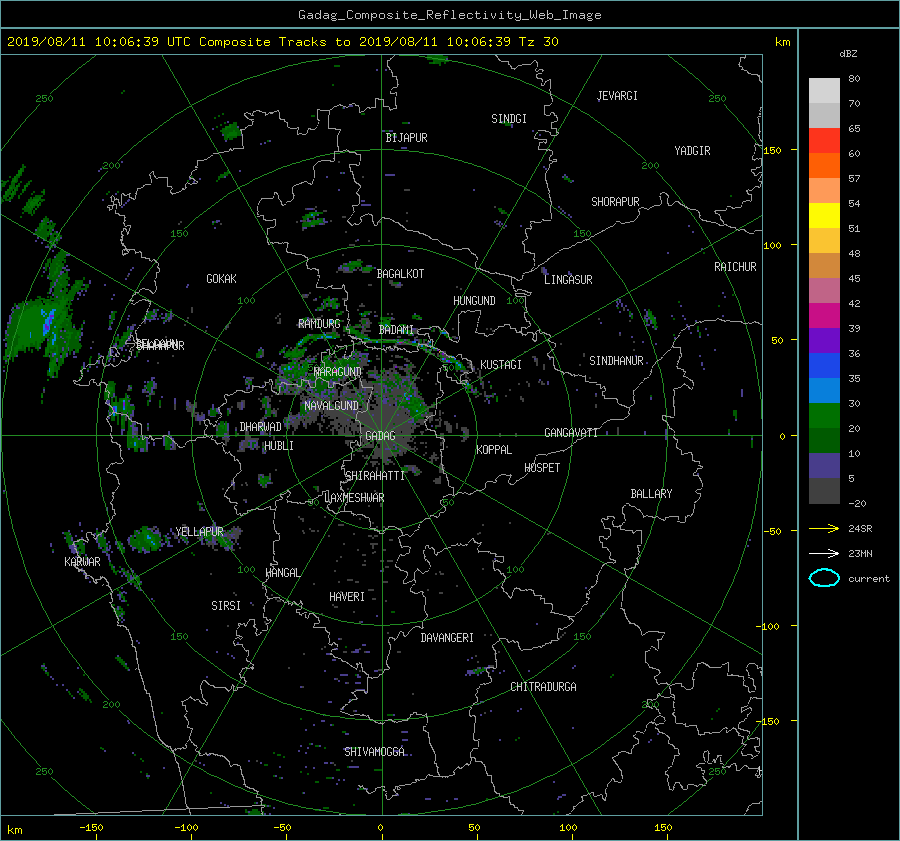The height and width of the screenshot is (841, 900).
Task: Click the 'LINGASUR' city label
Action: (568, 280)
